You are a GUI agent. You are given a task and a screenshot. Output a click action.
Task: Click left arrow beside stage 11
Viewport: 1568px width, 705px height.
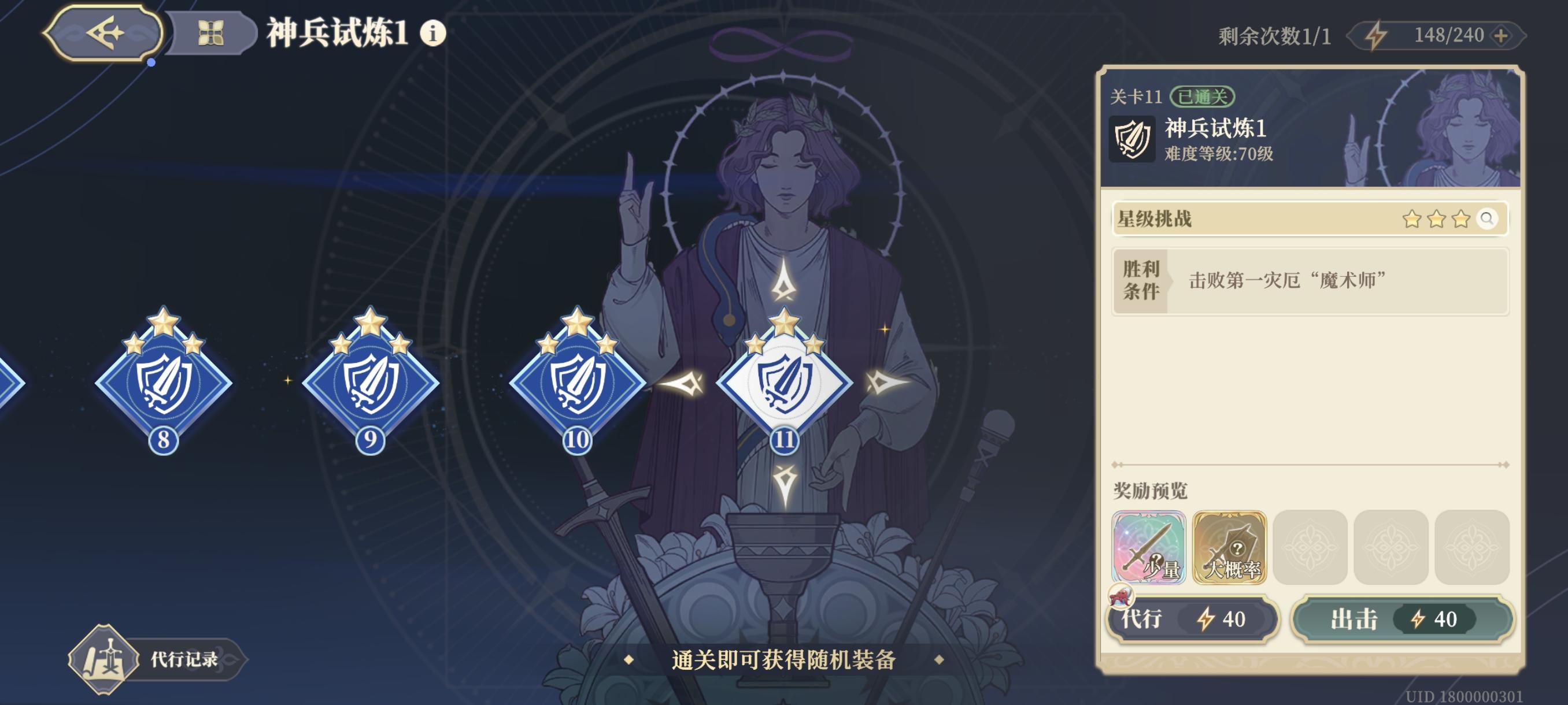coord(683,383)
